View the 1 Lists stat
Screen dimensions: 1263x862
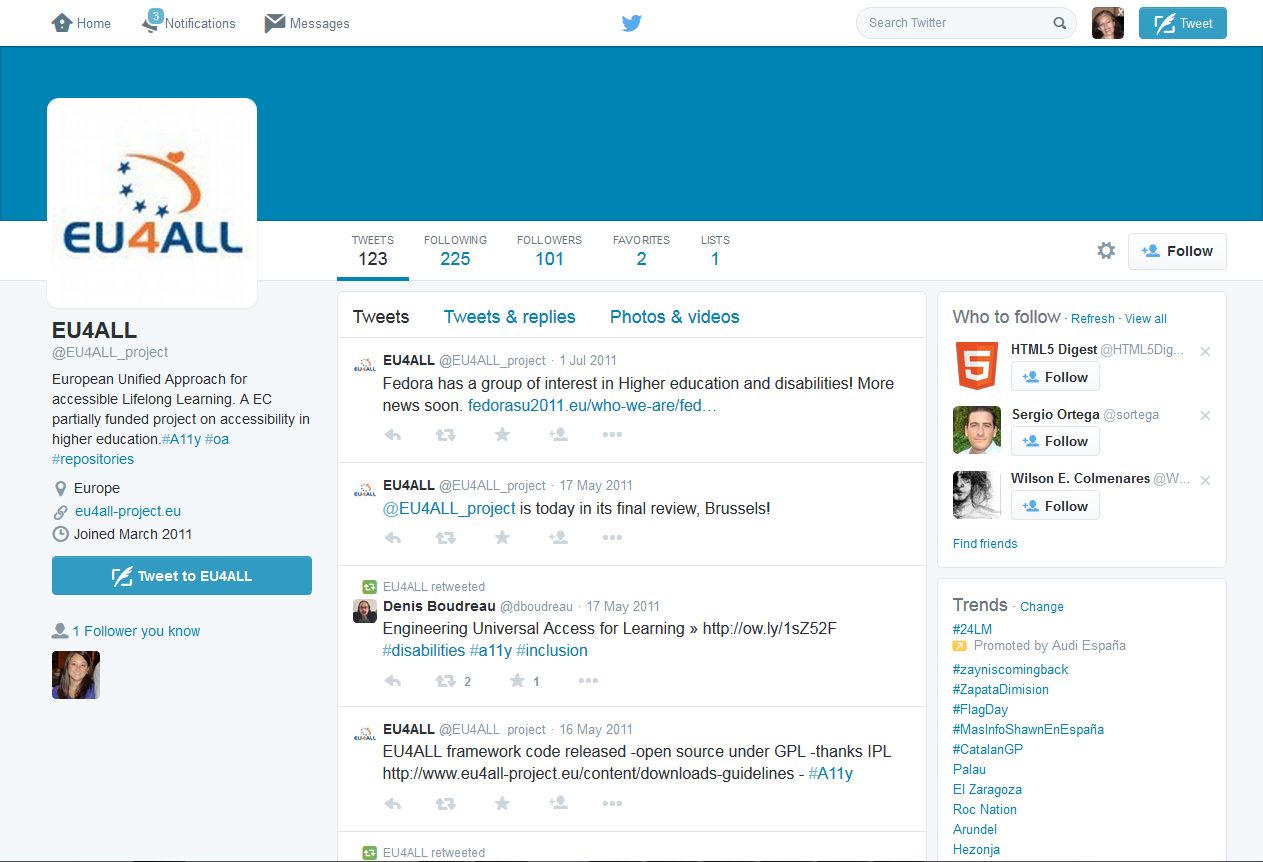click(715, 250)
